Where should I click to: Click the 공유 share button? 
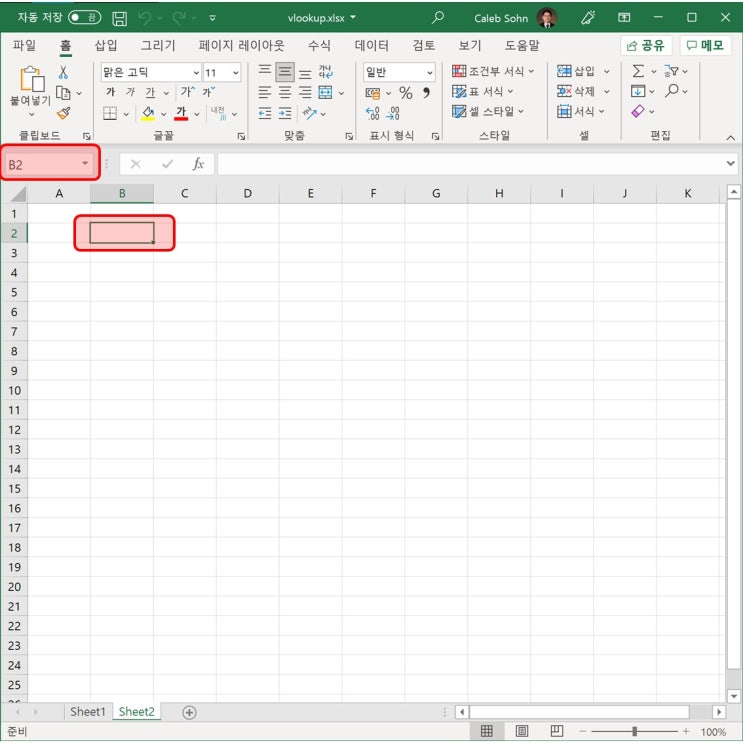646,45
